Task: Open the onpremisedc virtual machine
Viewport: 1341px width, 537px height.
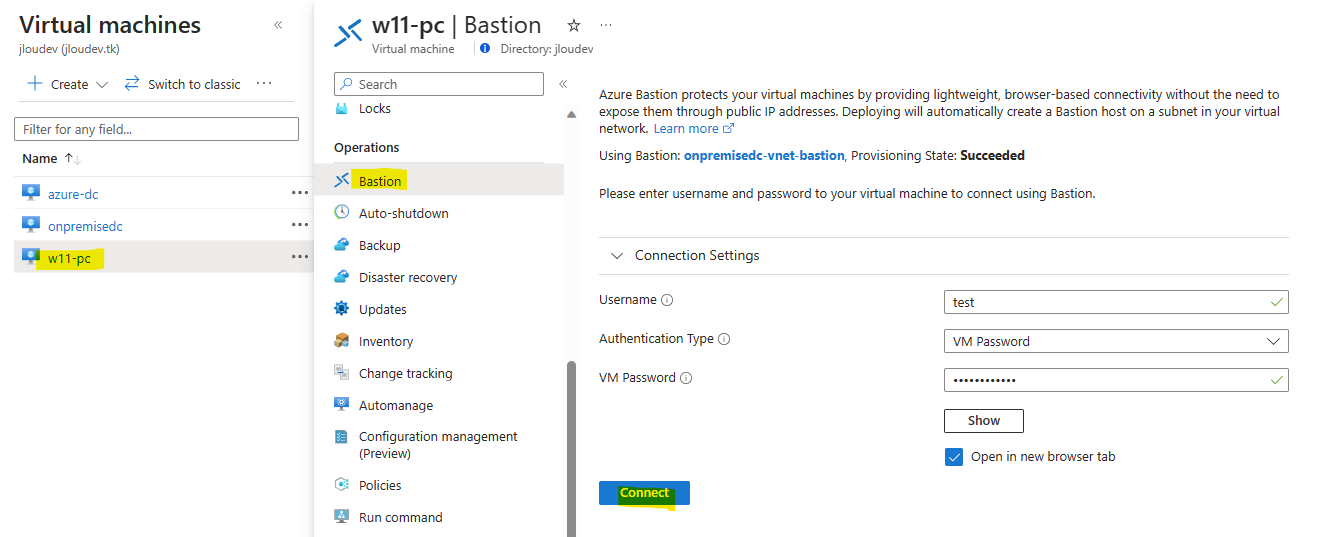Action: point(85,226)
